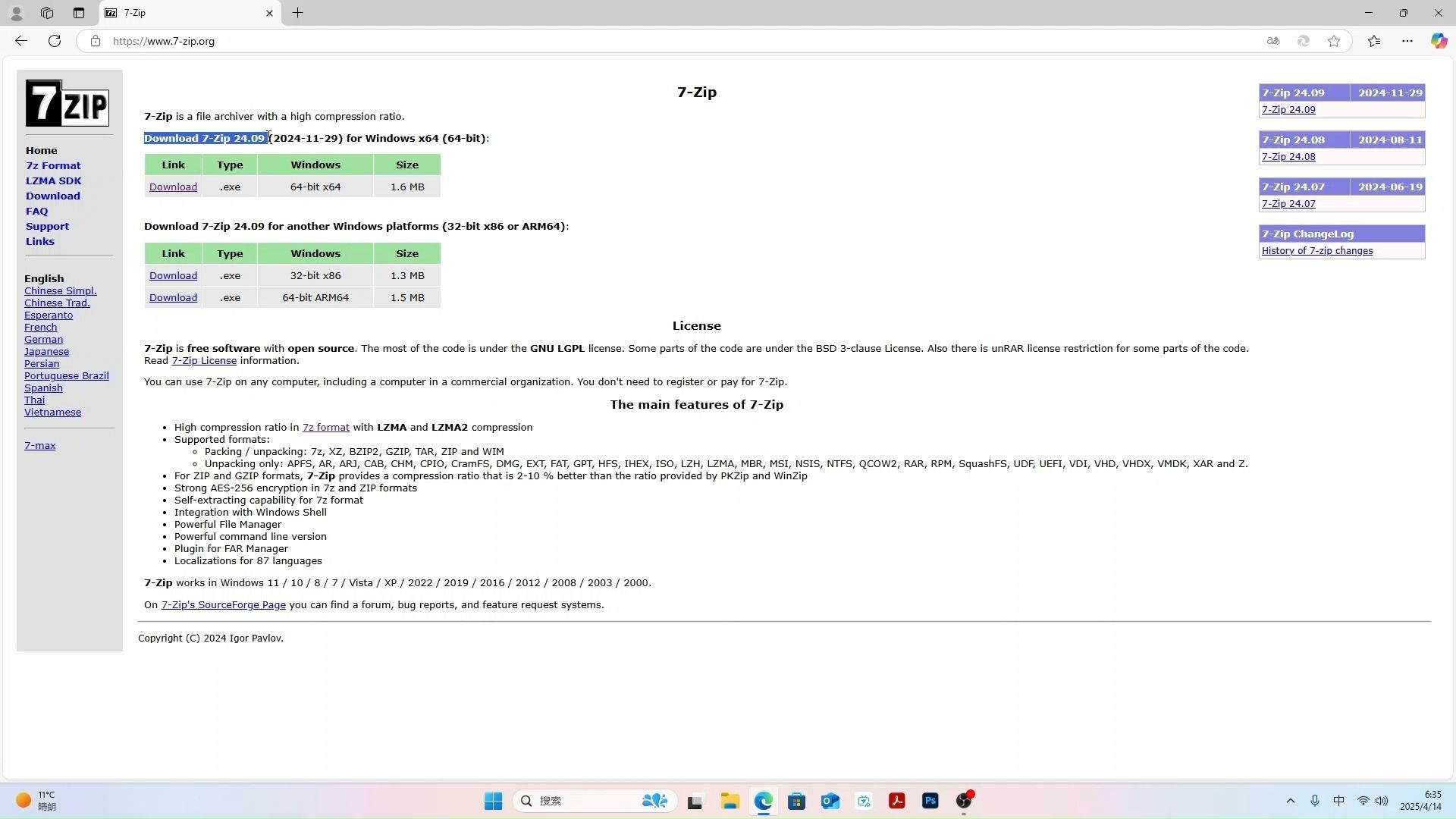This screenshot has width=1456, height=819.
Task: Reload the 7-zip.org page
Action: pos(55,41)
